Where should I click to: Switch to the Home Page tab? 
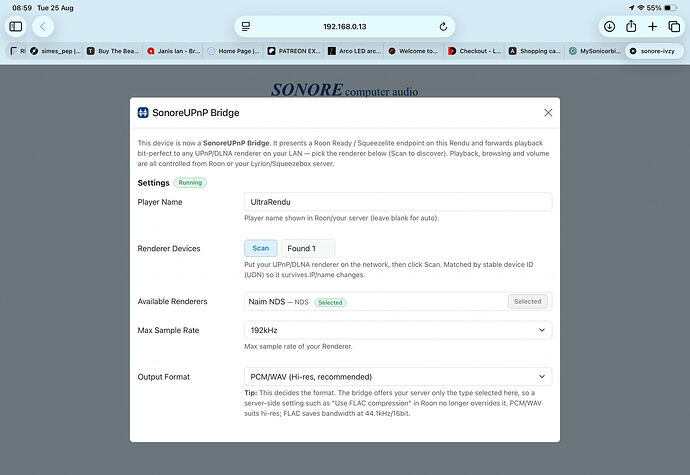(233, 51)
